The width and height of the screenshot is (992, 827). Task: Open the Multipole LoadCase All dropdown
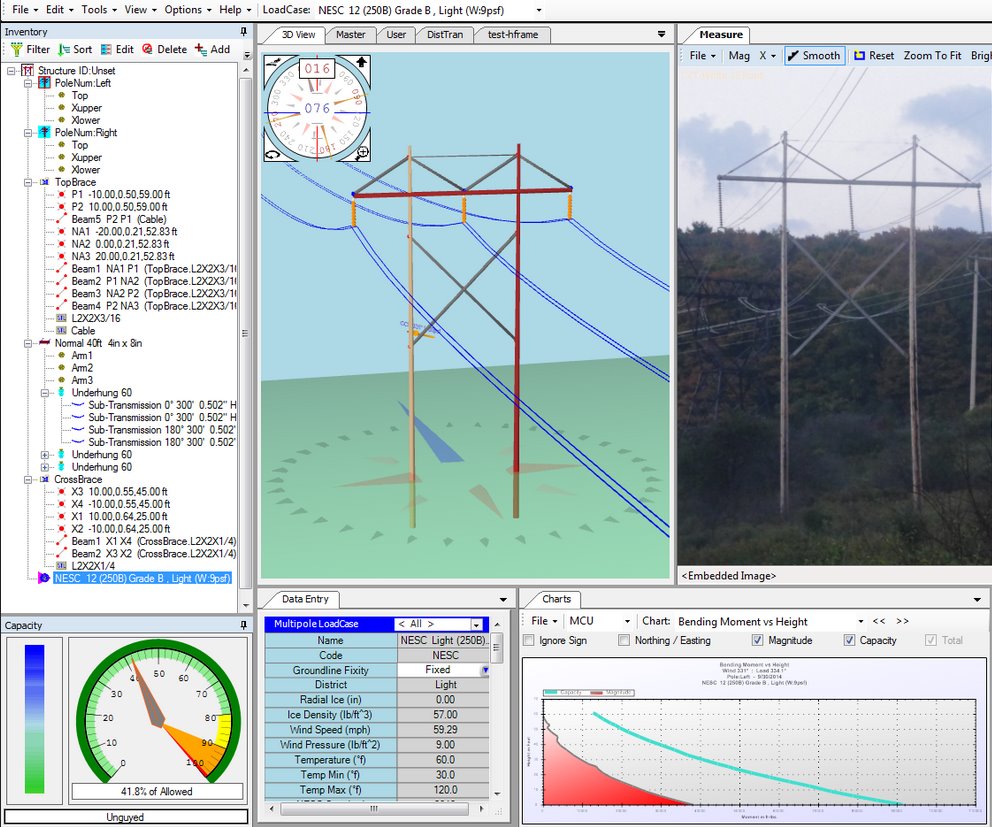[476, 624]
